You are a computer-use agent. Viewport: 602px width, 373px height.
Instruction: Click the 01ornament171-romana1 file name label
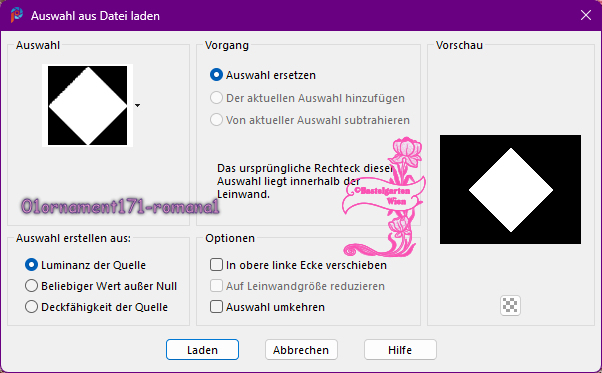(x=120, y=206)
